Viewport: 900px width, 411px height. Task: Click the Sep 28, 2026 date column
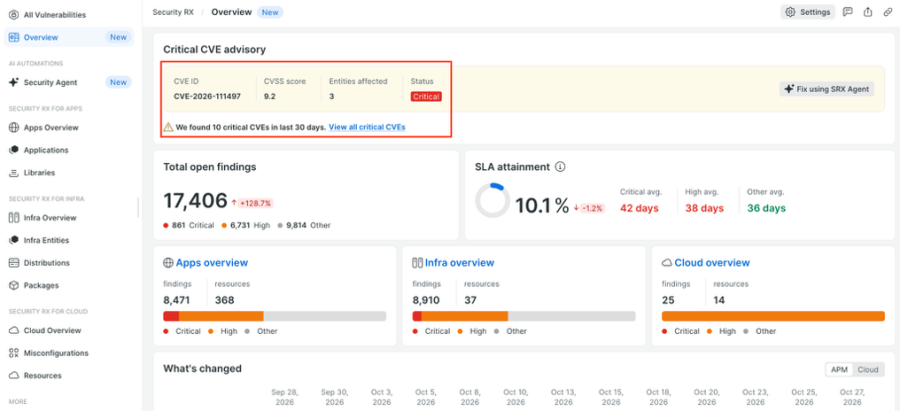[285, 397]
